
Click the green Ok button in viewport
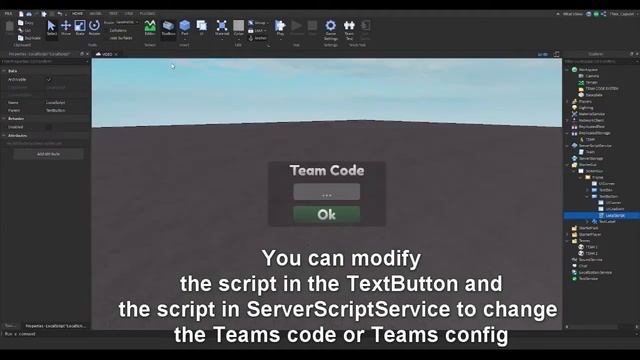tap(327, 214)
